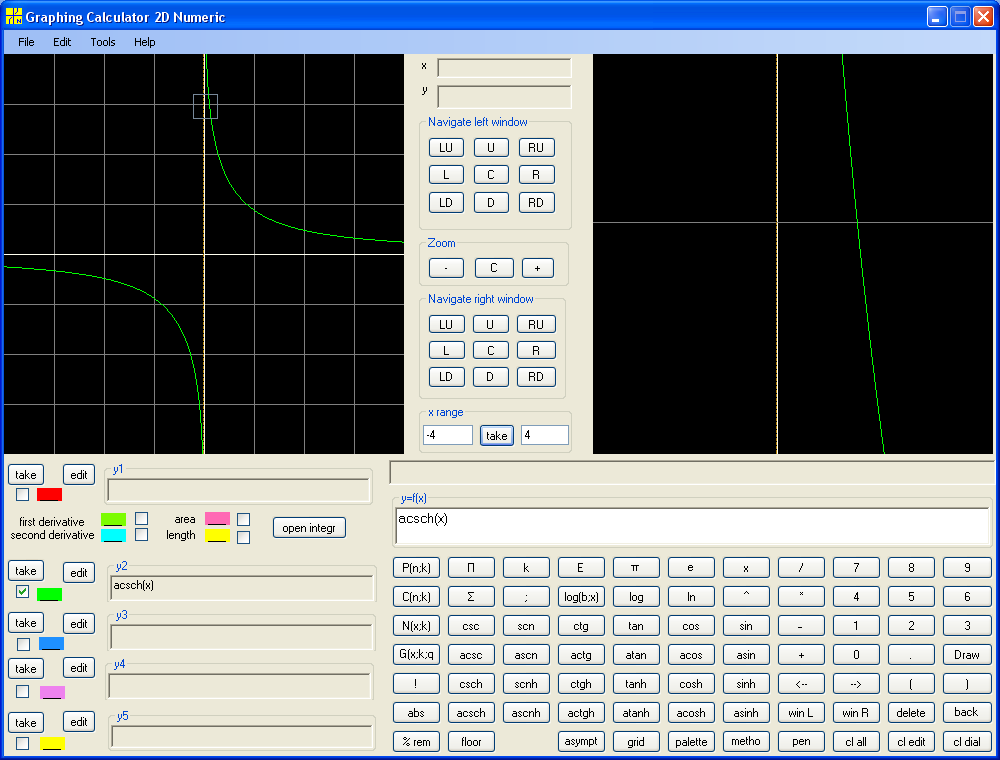Click the x range maximum field

coord(545,435)
